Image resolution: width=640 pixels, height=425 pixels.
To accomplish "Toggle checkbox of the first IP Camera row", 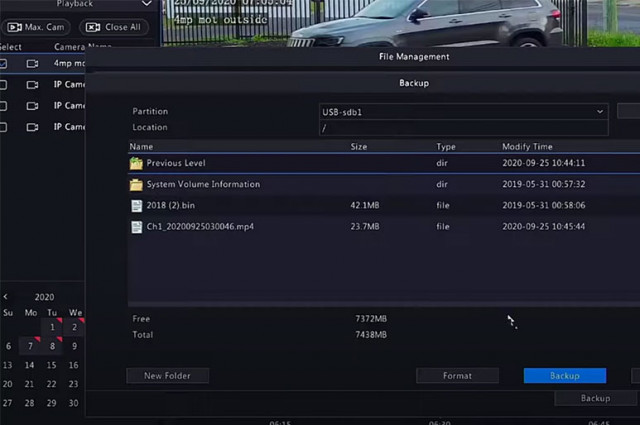I will point(3,85).
